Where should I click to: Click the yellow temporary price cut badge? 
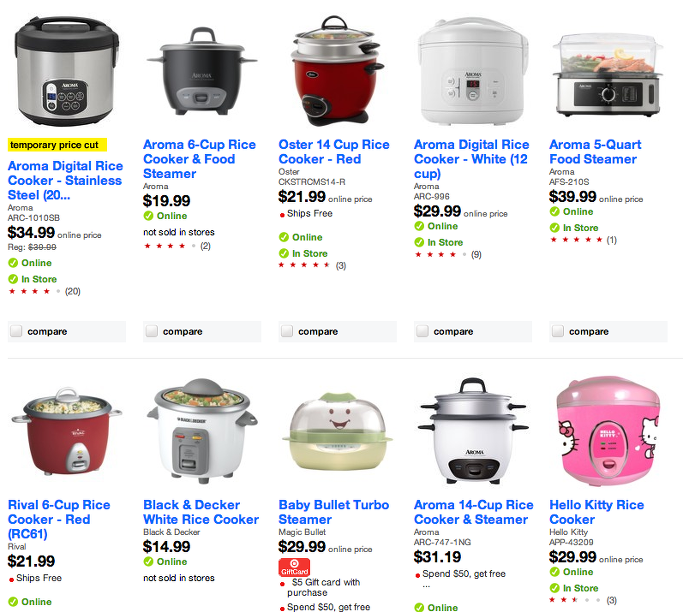pyautogui.click(x=57, y=145)
